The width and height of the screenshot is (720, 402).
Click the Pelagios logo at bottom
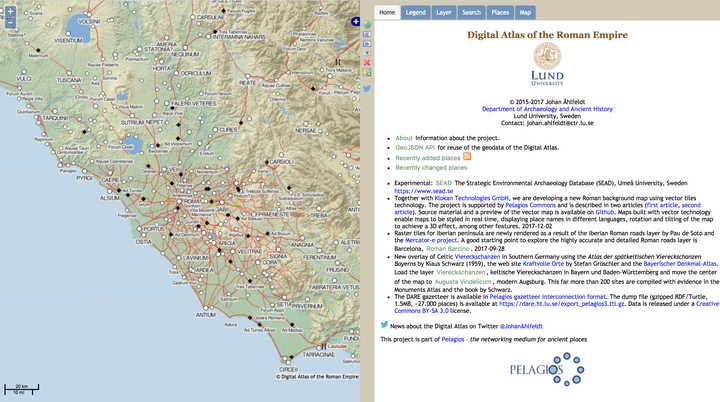click(x=547, y=369)
